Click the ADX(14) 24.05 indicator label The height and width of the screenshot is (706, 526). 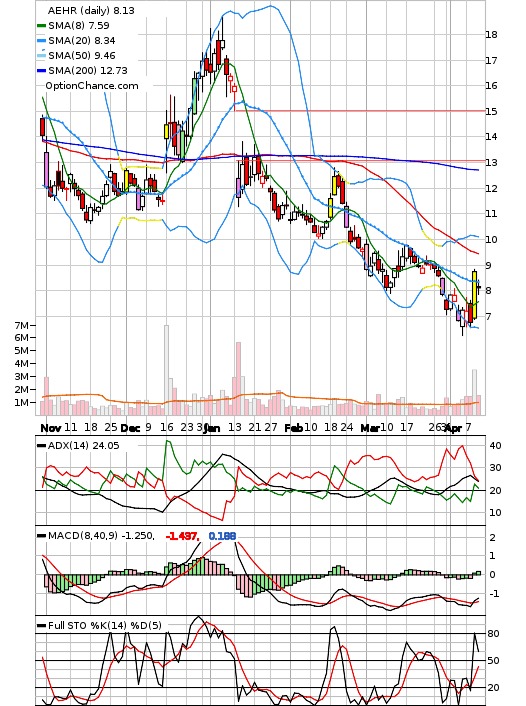[x=83, y=445]
